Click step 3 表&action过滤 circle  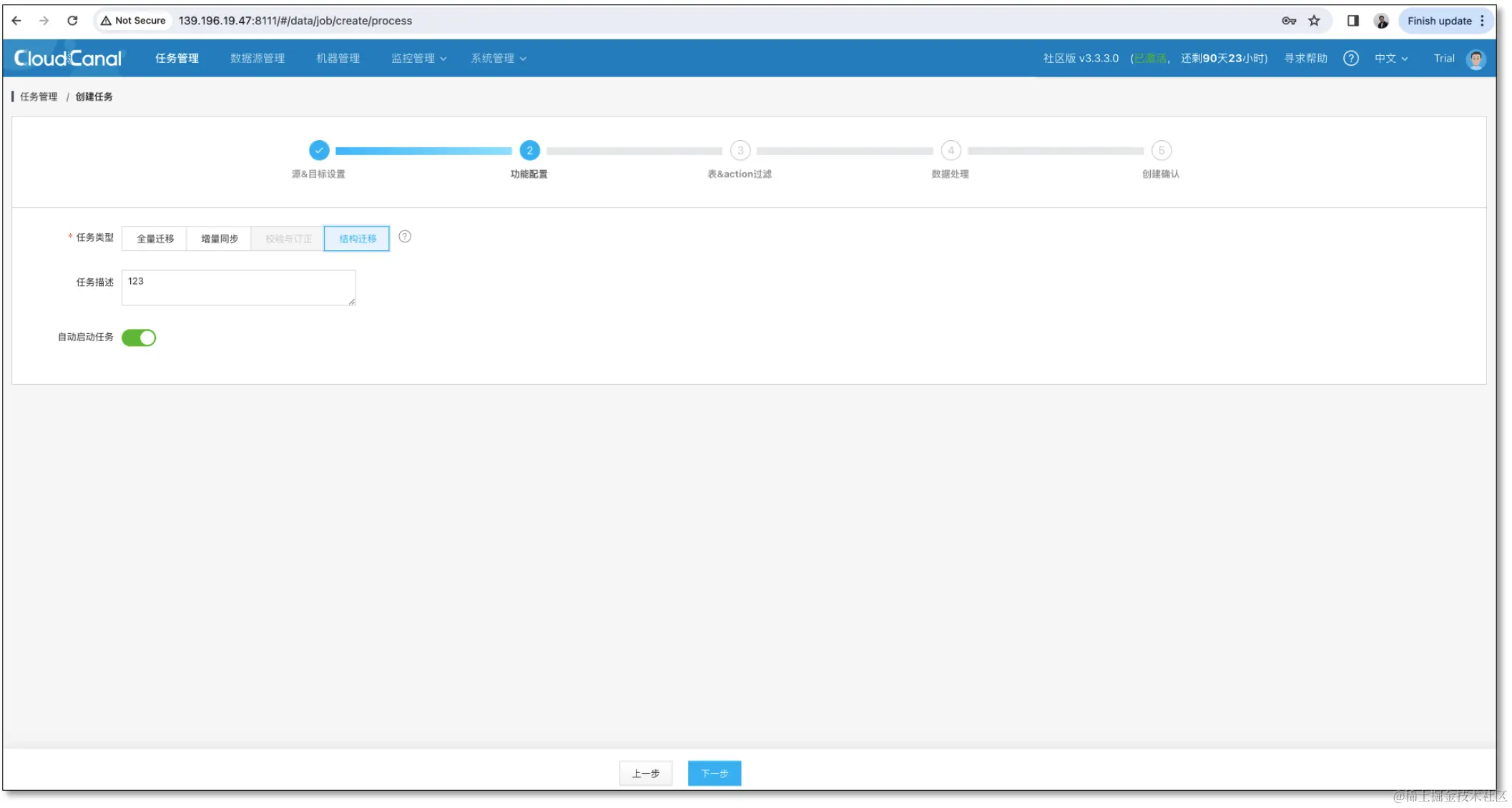pyautogui.click(x=740, y=151)
